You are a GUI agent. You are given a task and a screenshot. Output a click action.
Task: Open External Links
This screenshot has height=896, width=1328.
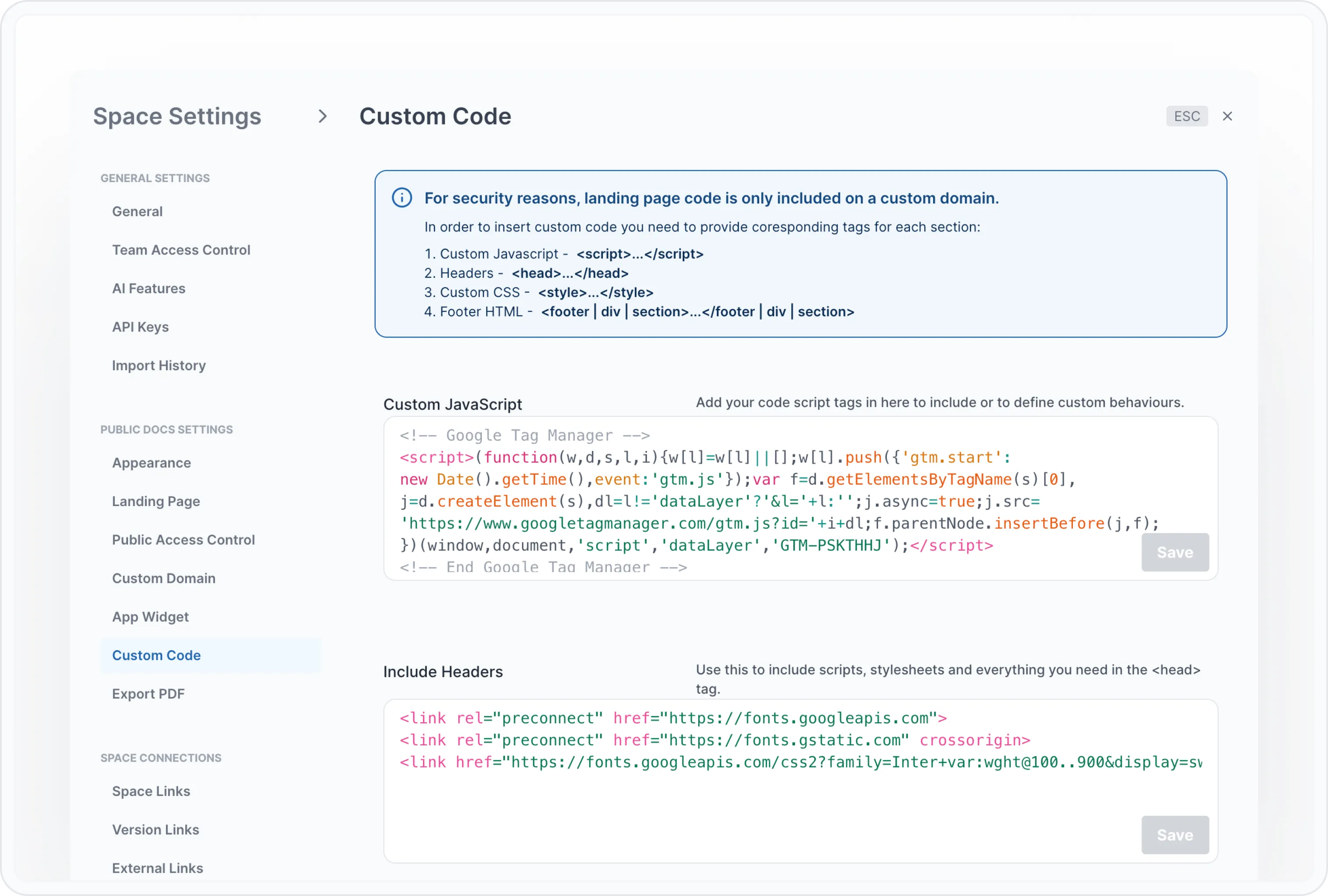pyautogui.click(x=158, y=868)
